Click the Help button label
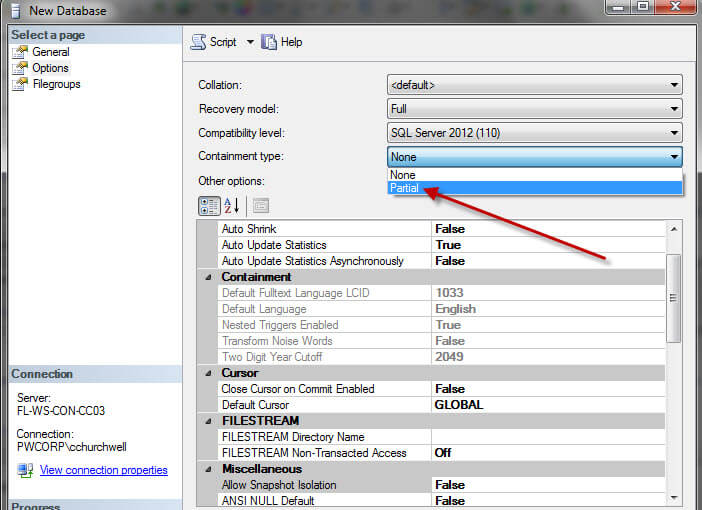The image size is (702, 510). (x=291, y=42)
